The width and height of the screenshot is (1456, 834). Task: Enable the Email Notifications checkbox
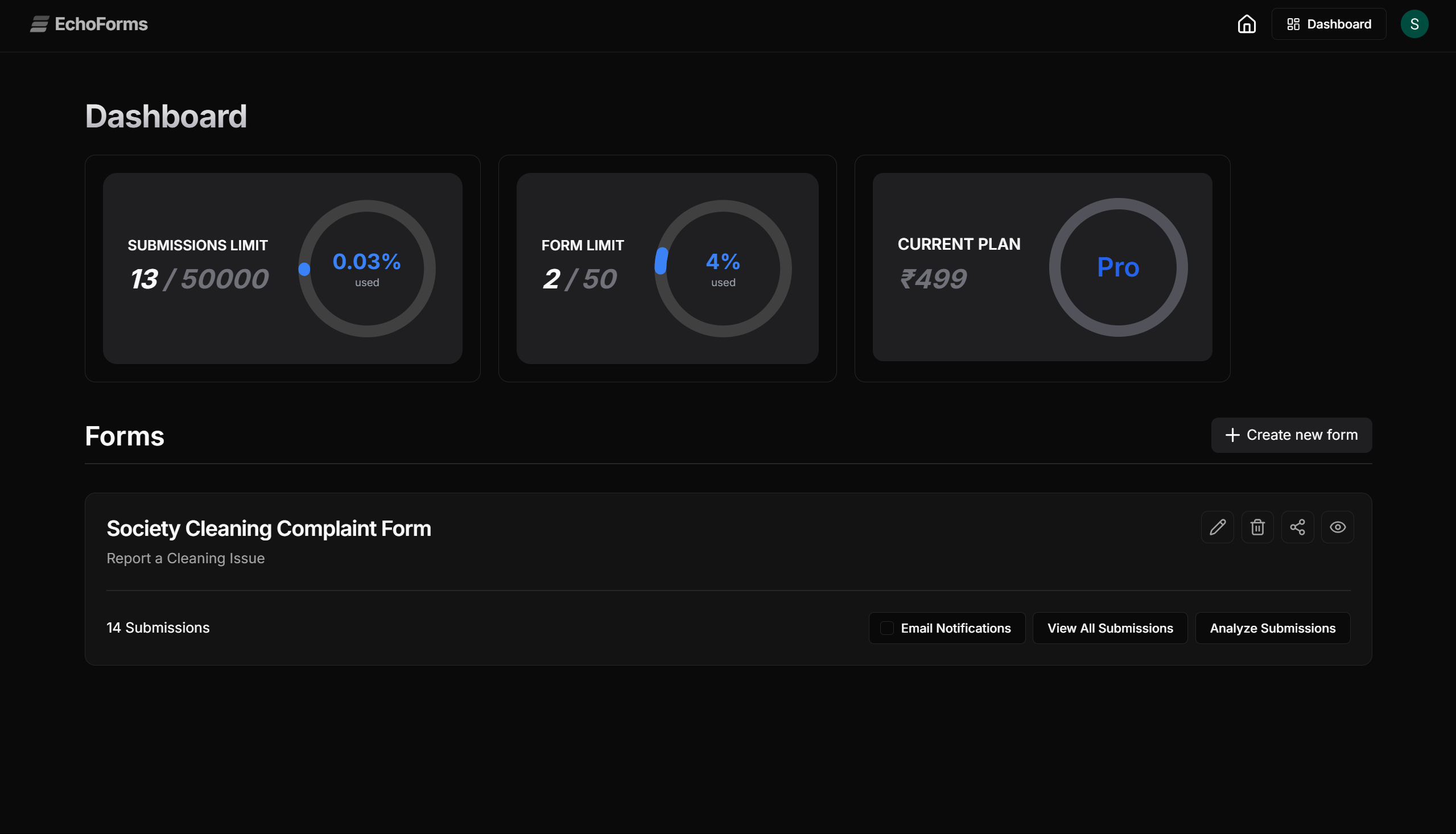(x=886, y=629)
